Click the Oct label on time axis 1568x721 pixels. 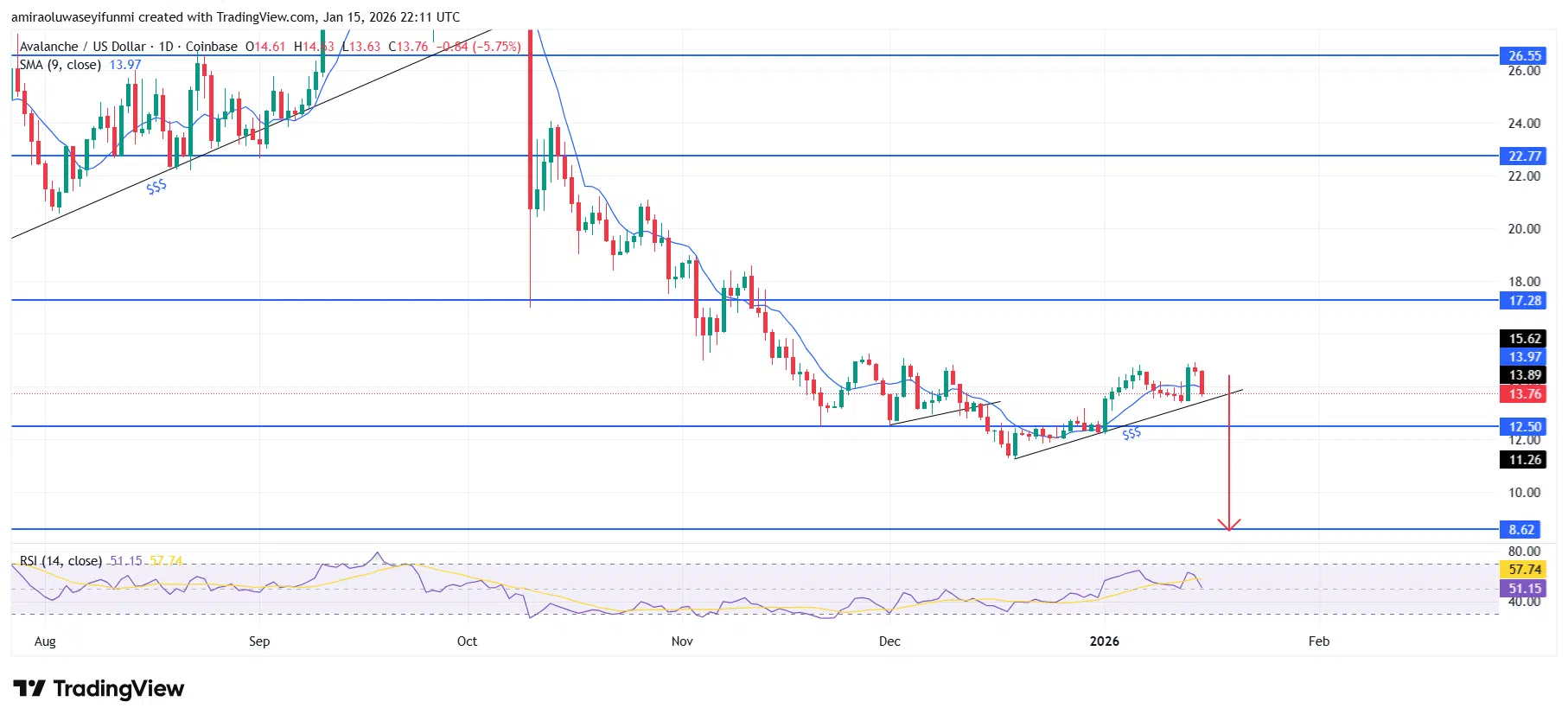click(467, 641)
